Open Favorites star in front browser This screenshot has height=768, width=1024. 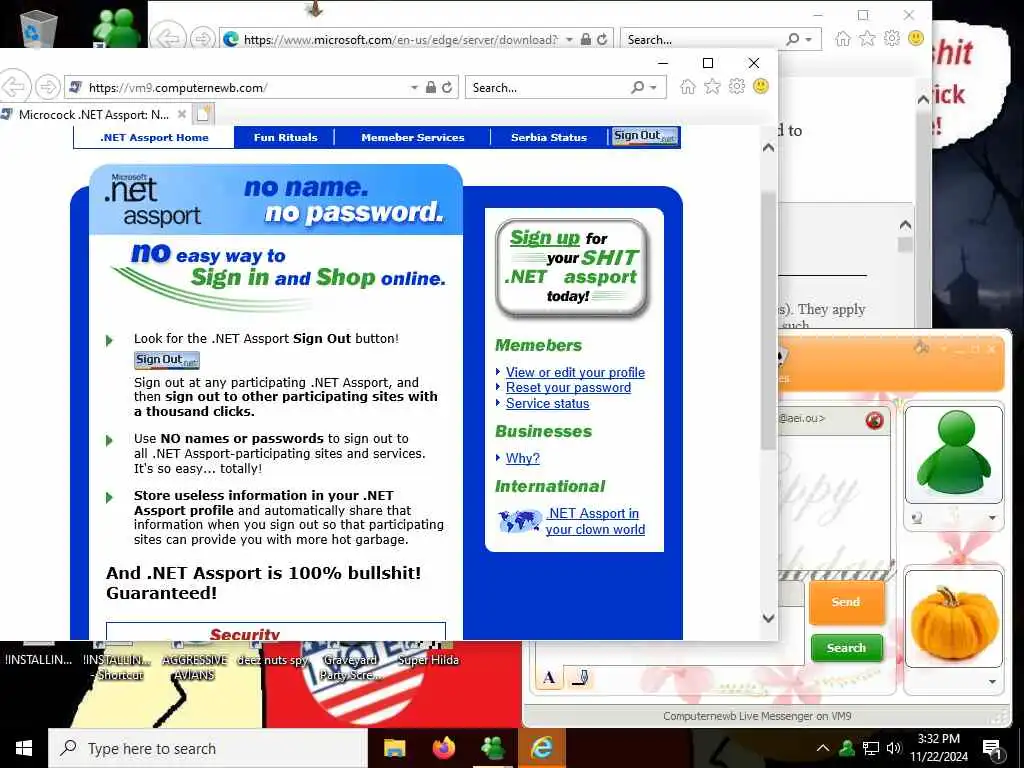click(x=712, y=87)
